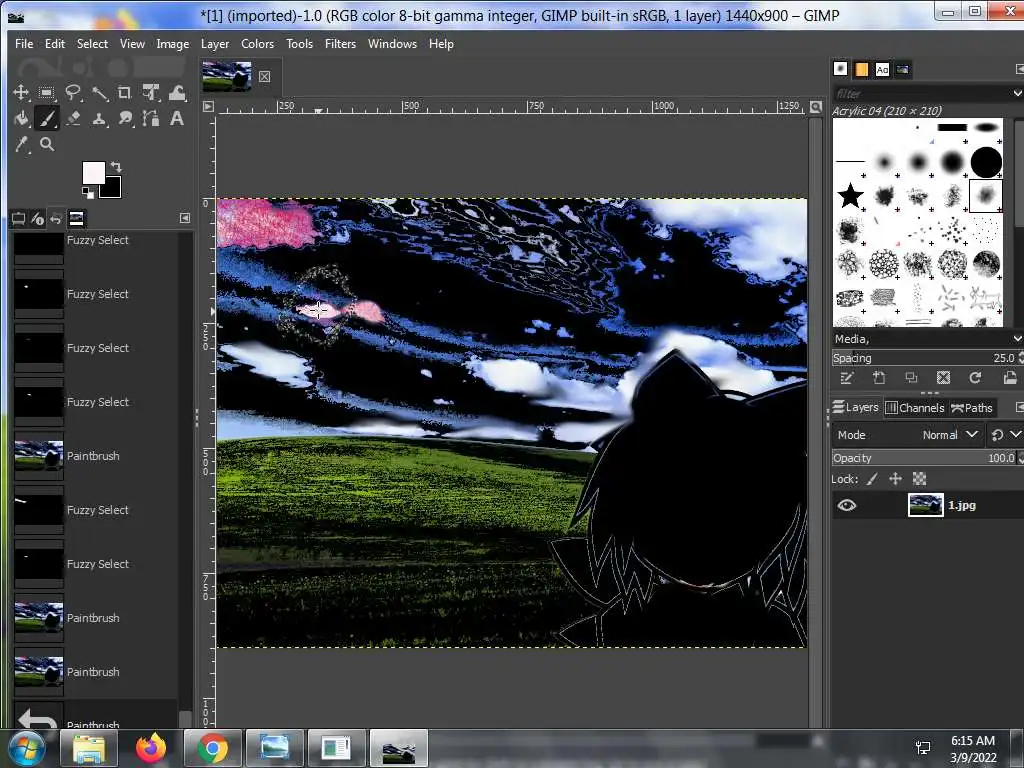Select the Zoom magnifier tool
1024x768 pixels.
click(46, 144)
